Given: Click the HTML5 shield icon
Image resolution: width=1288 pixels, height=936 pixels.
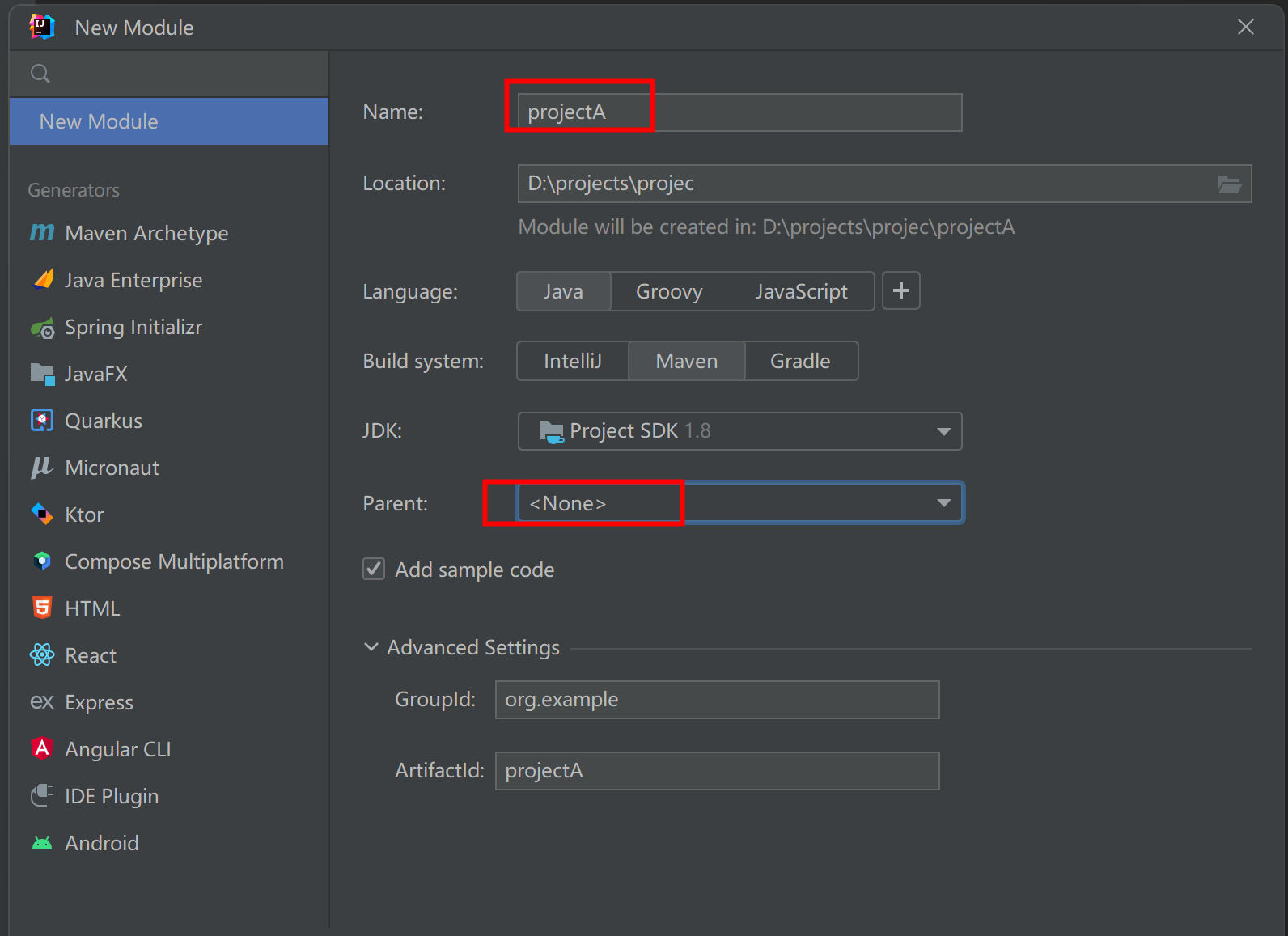Looking at the screenshot, I should tap(42, 608).
